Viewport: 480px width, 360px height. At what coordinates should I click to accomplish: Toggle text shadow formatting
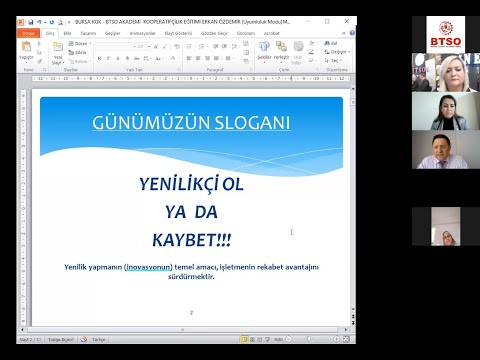click(127, 58)
